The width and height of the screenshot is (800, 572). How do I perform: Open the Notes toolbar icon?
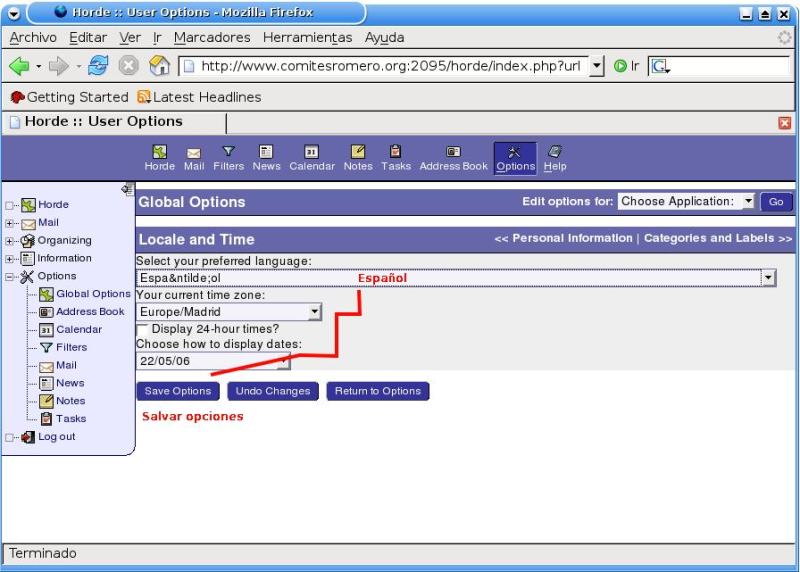pyautogui.click(x=358, y=157)
